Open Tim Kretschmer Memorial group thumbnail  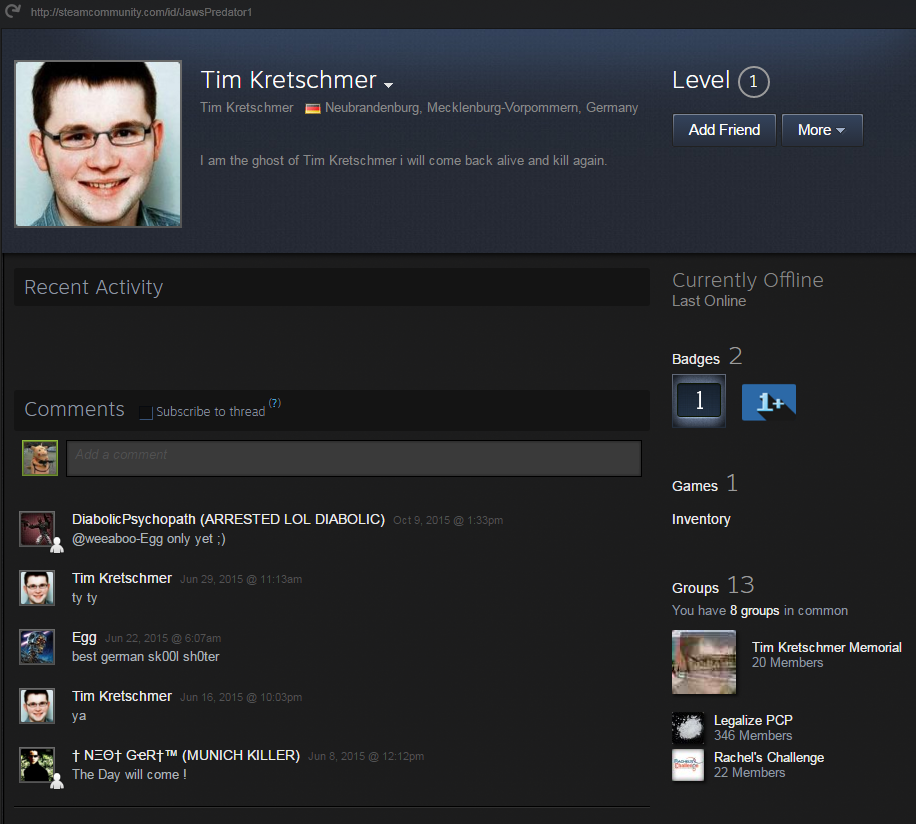tap(704, 662)
